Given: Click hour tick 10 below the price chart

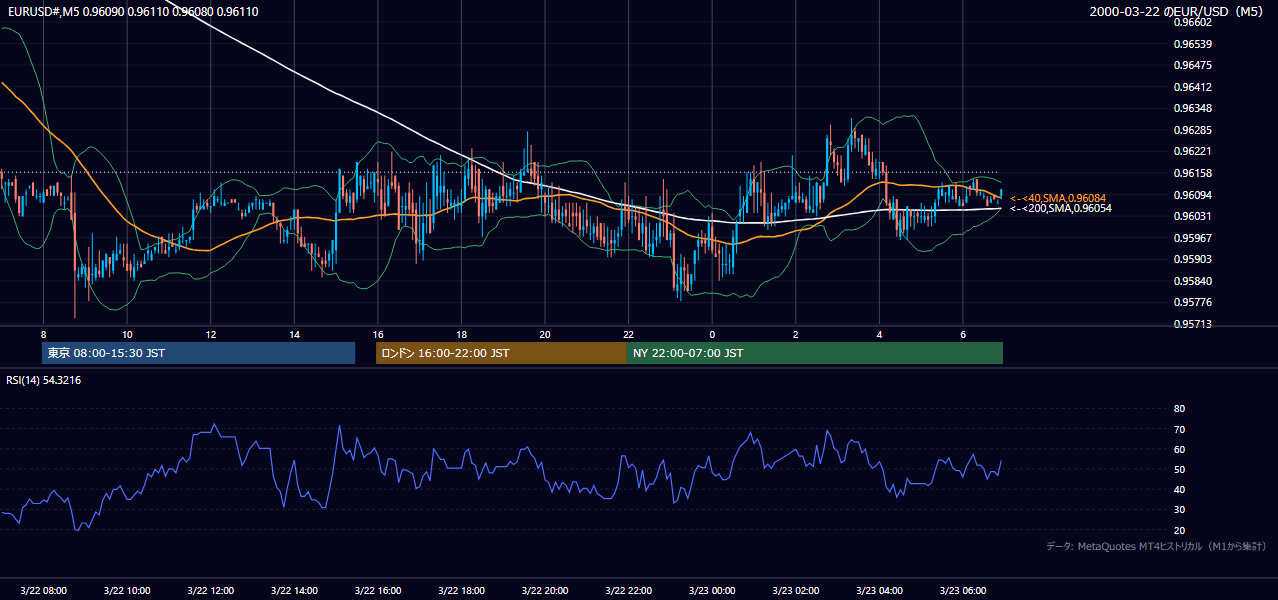Looking at the screenshot, I should [x=126, y=334].
